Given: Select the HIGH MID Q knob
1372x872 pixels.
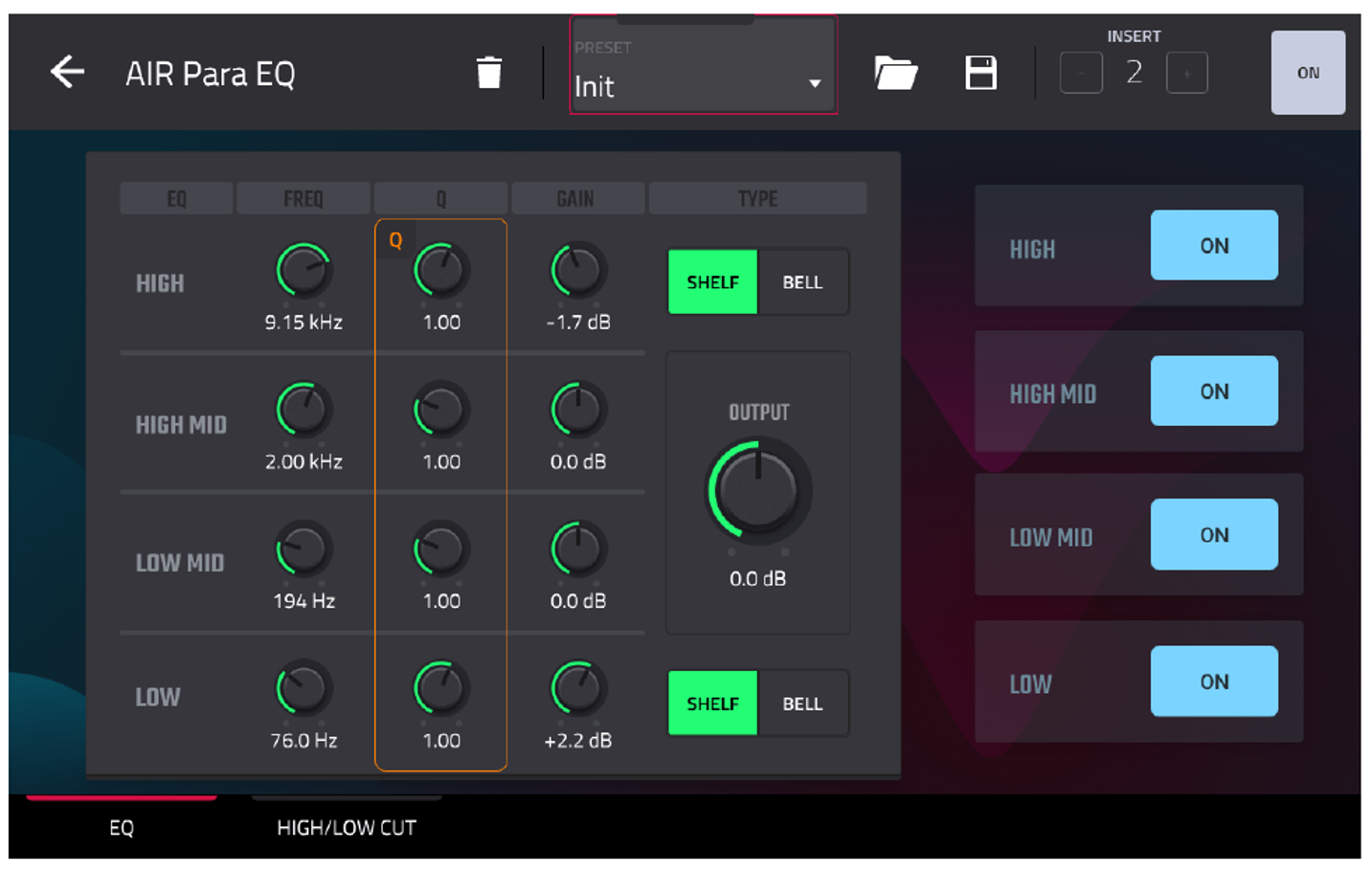Looking at the screenshot, I should pyautogui.click(x=441, y=410).
